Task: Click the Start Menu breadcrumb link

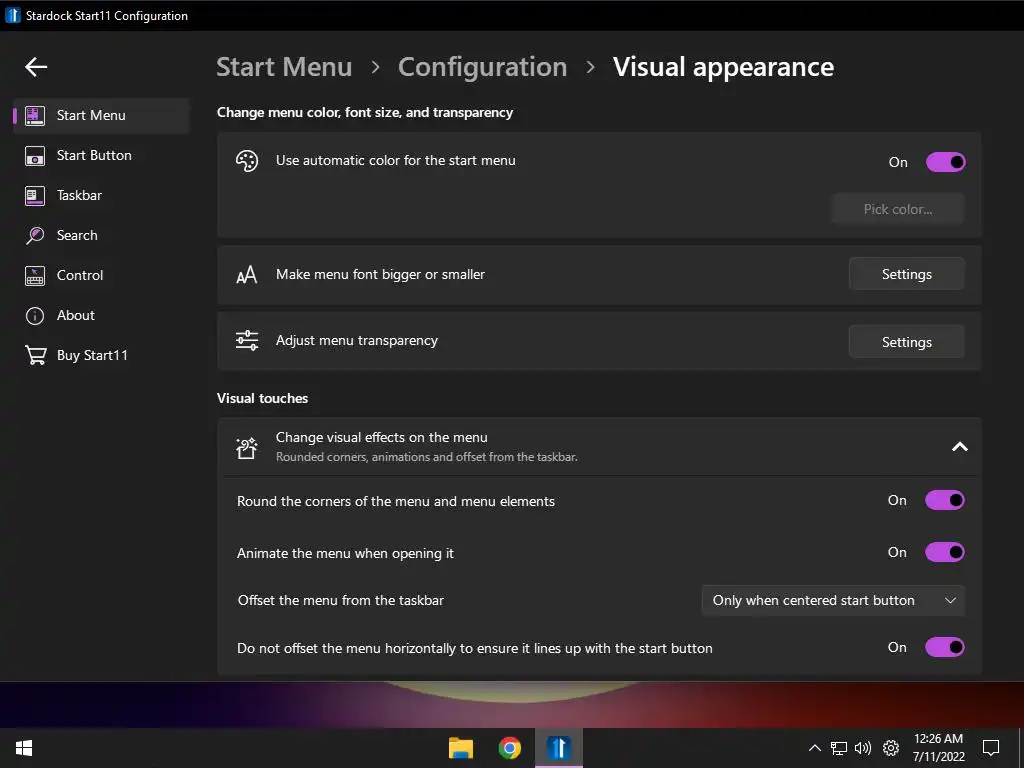Action: pyautogui.click(x=284, y=67)
